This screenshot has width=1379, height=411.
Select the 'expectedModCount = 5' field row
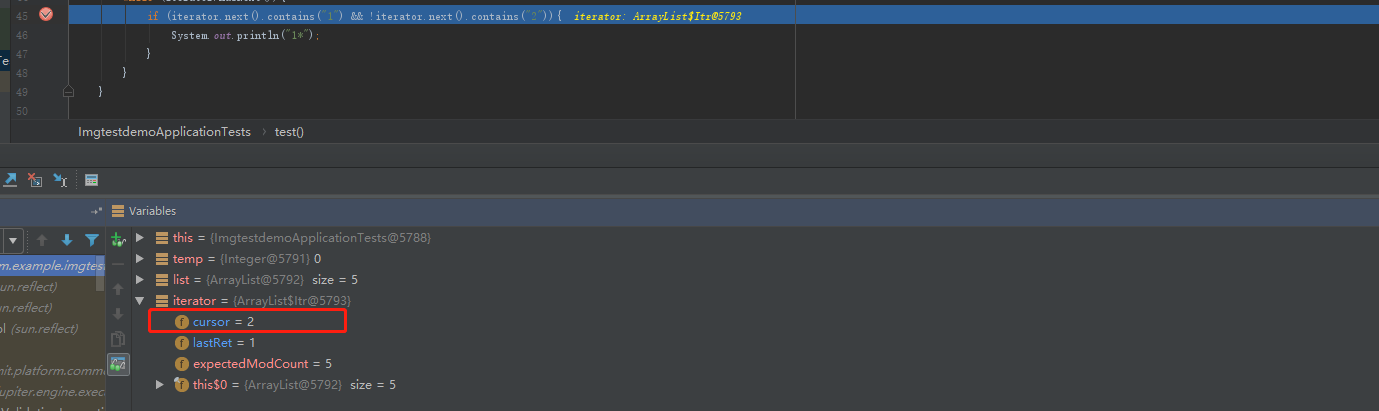(x=253, y=364)
